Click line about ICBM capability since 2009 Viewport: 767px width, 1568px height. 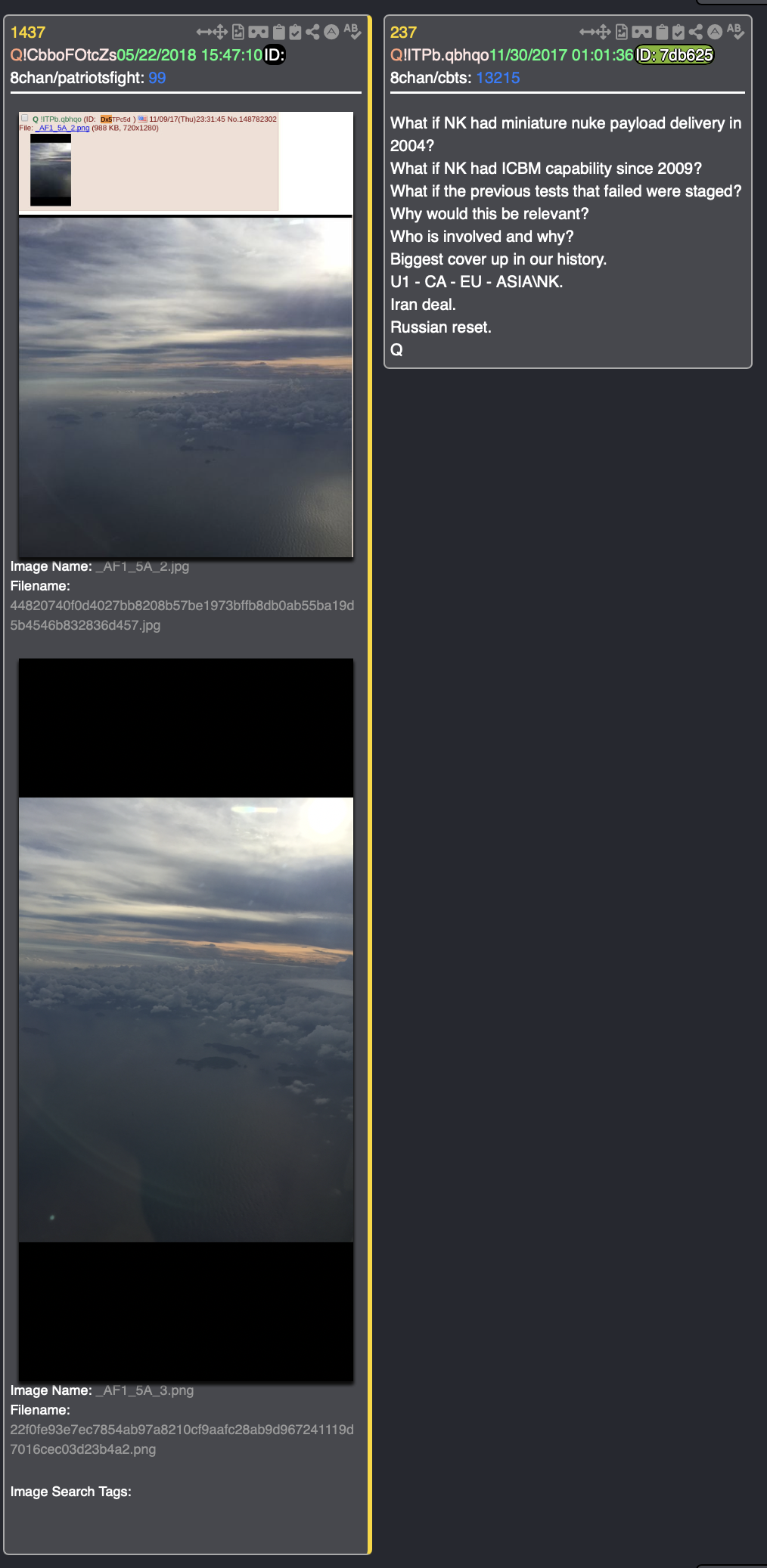[546, 169]
